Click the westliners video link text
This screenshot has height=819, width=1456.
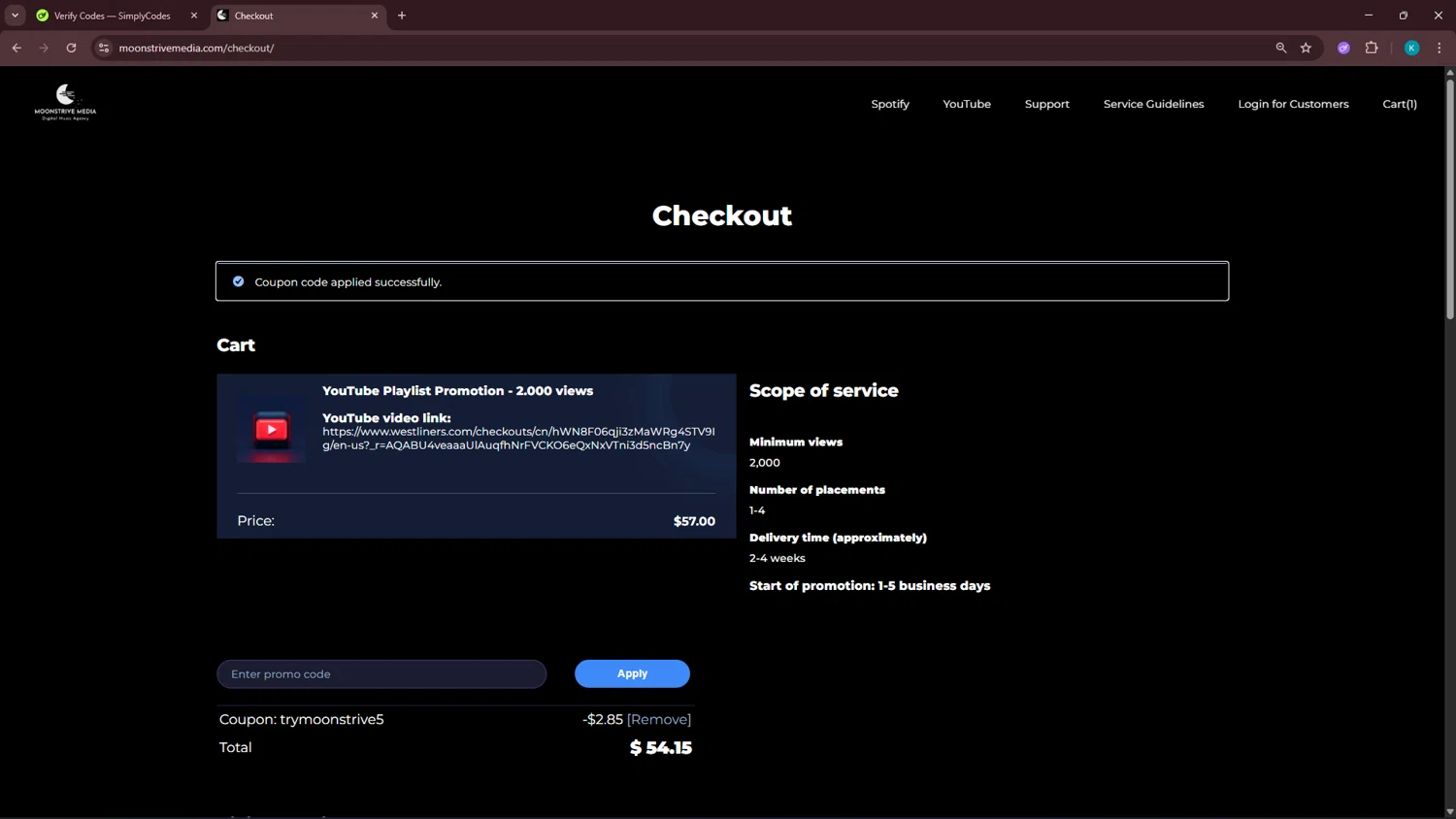click(518, 439)
